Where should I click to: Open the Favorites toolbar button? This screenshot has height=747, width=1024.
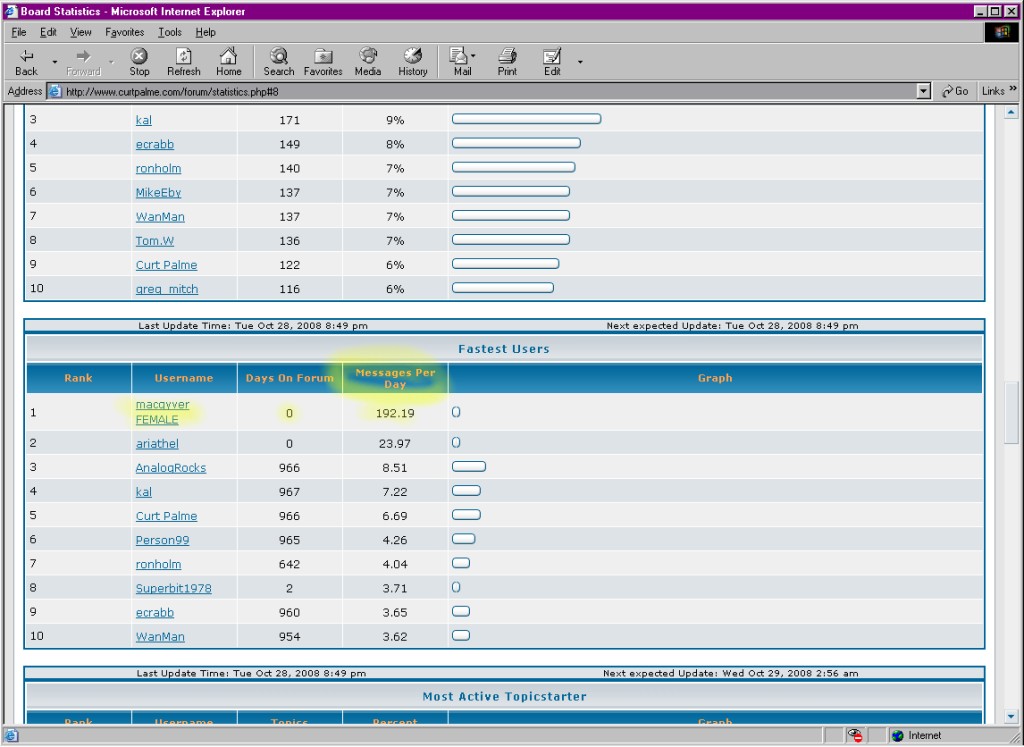click(x=323, y=62)
